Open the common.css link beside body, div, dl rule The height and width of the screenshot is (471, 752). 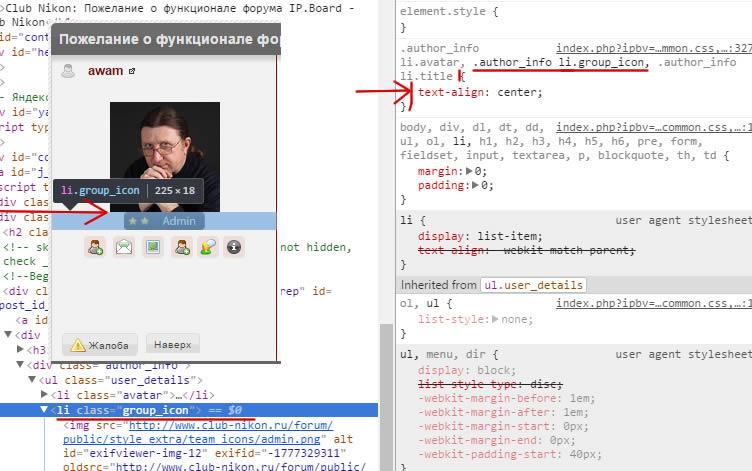point(654,127)
